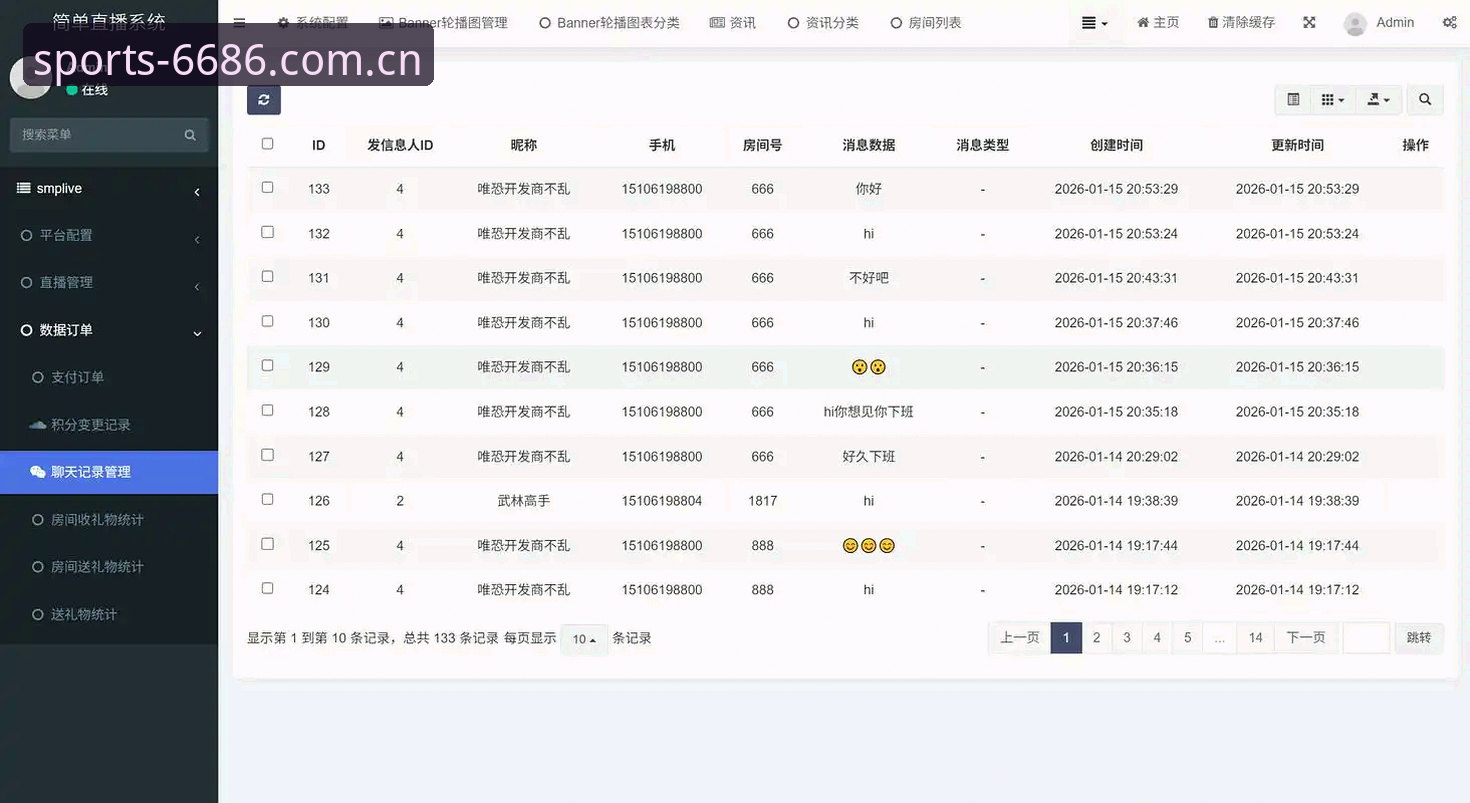Click 清除缓存 clear cache
Viewport: 1470px width, 803px height.
pos(1241,22)
